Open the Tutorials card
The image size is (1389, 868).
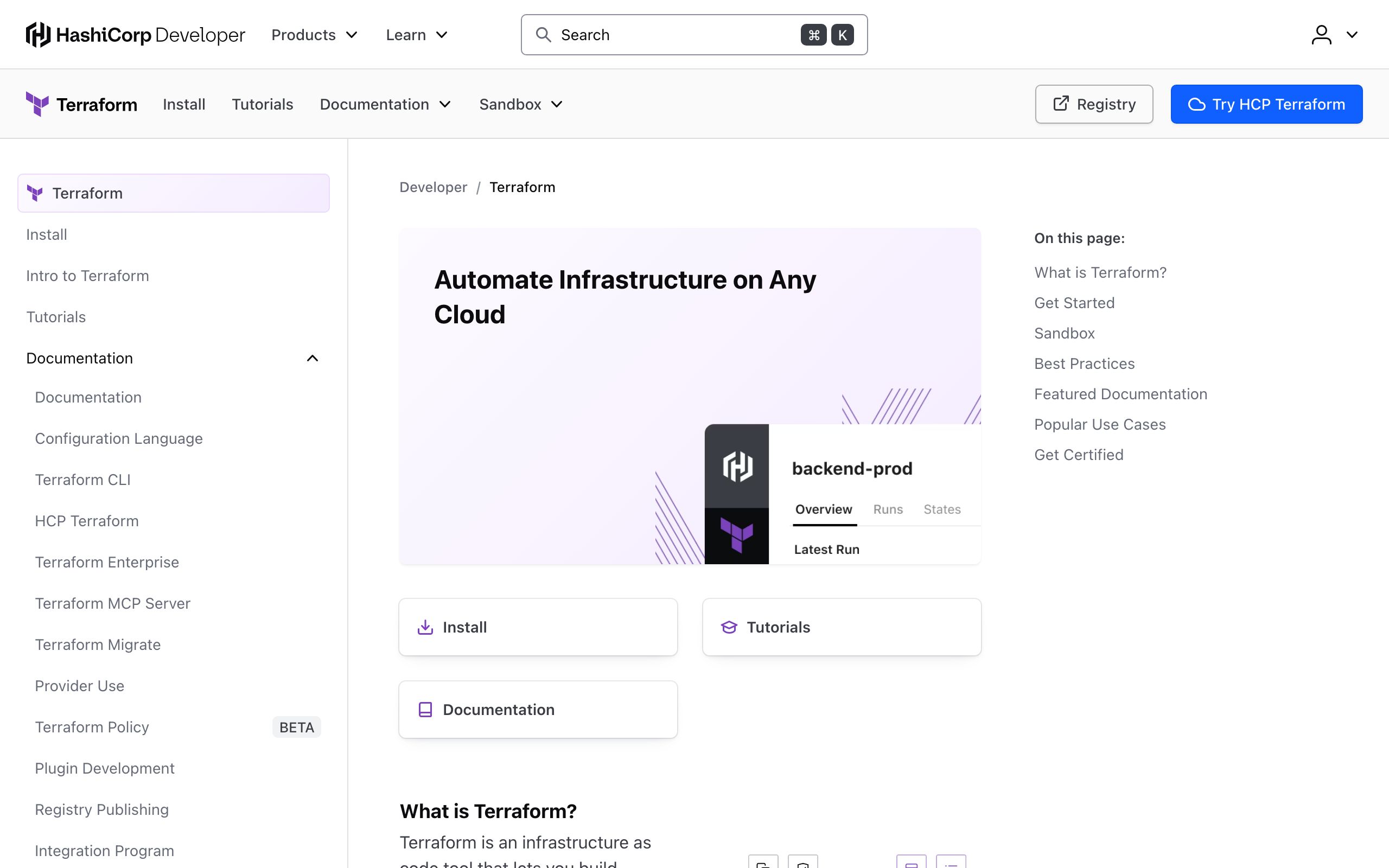click(842, 627)
